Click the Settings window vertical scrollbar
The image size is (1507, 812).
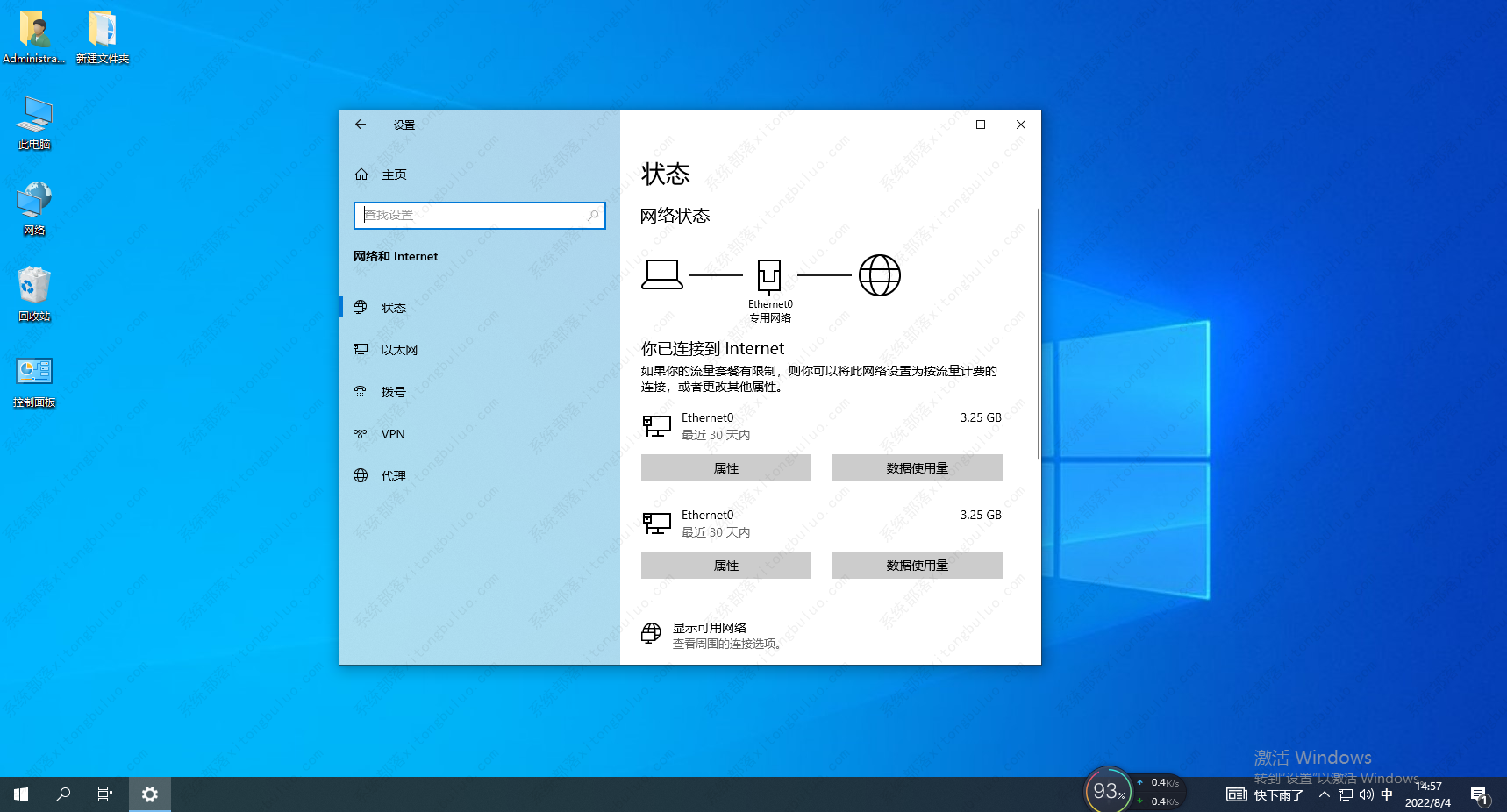click(1039, 333)
